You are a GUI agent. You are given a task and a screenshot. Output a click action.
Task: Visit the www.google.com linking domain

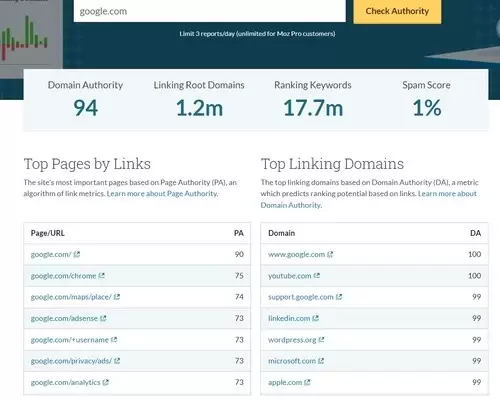(x=296, y=254)
